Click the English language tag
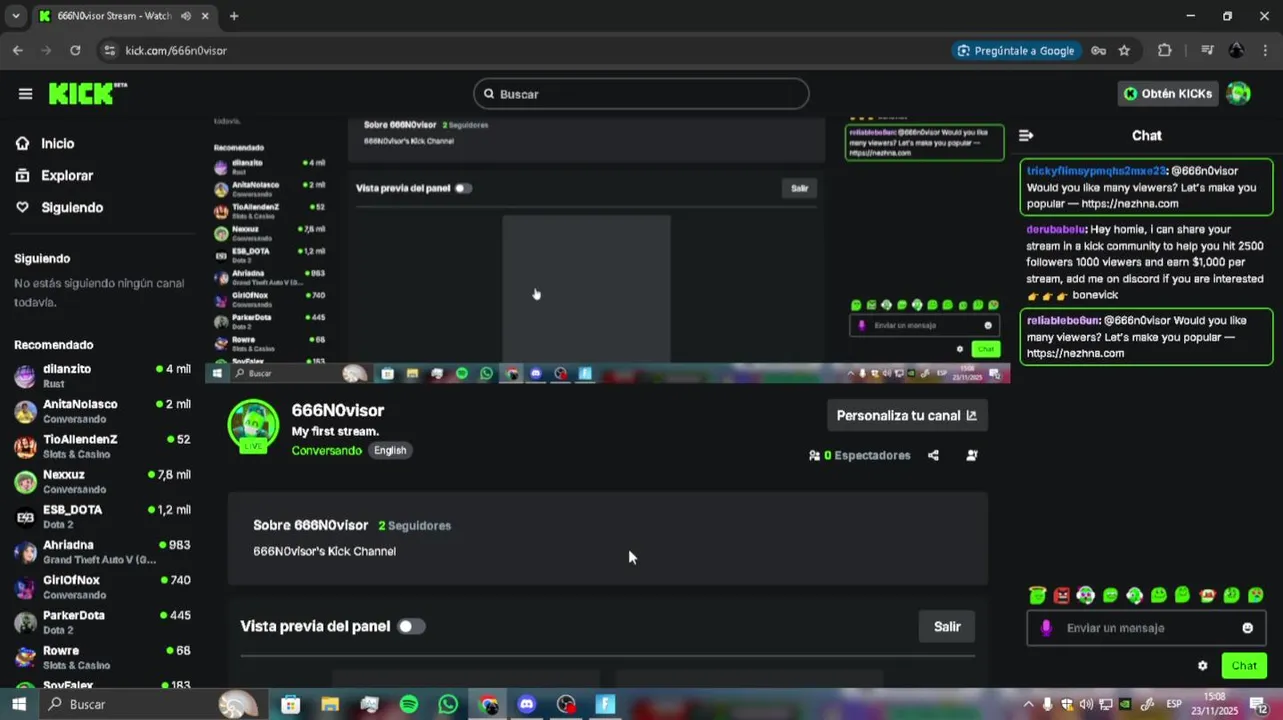 click(x=390, y=450)
